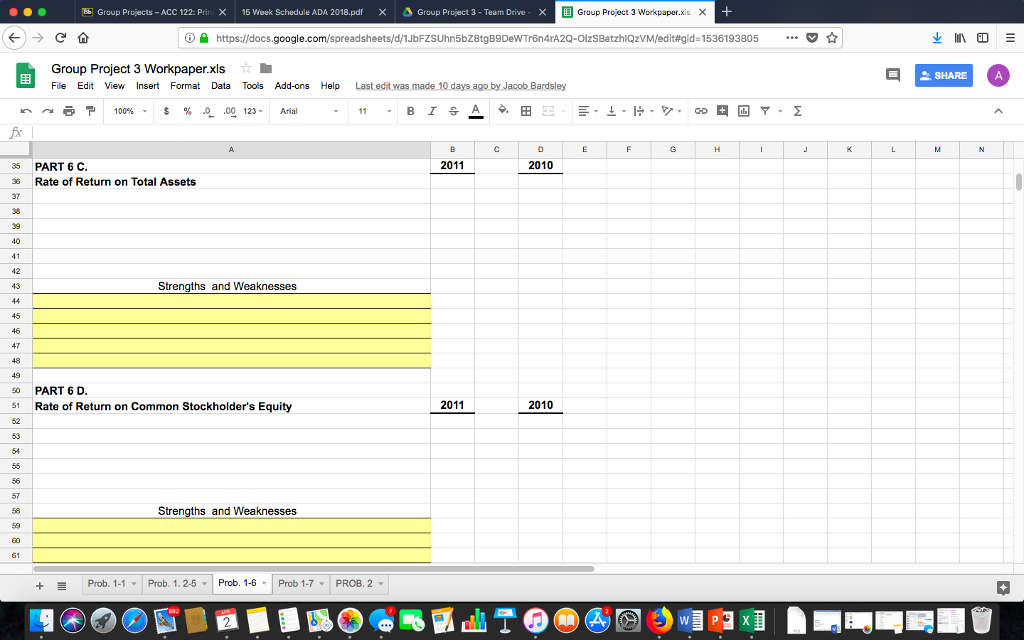1024x640 pixels.
Task: Open Excel from the Dock
Action: click(x=752, y=620)
